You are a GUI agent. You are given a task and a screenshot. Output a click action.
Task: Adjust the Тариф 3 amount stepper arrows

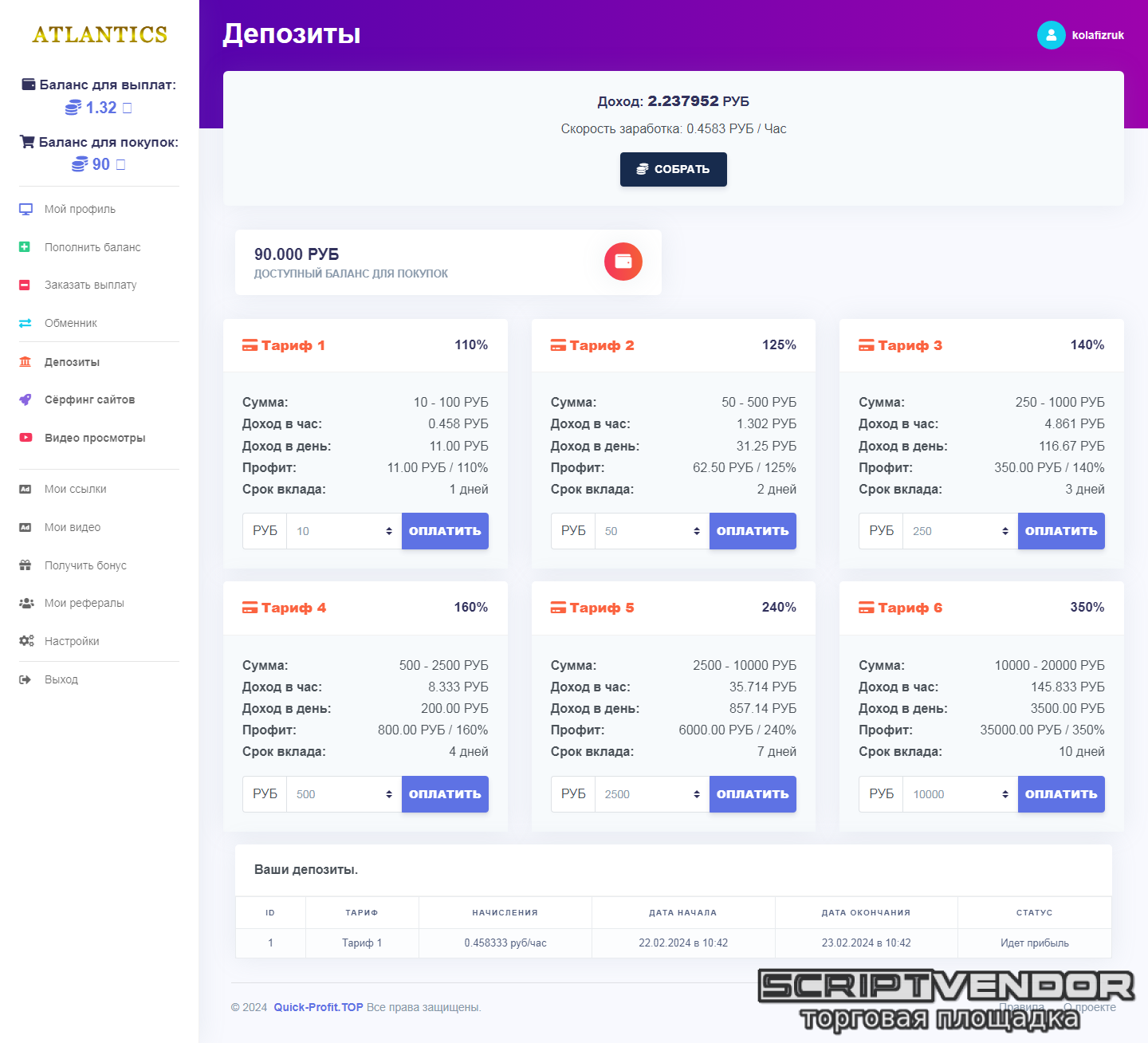[x=1005, y=531]
